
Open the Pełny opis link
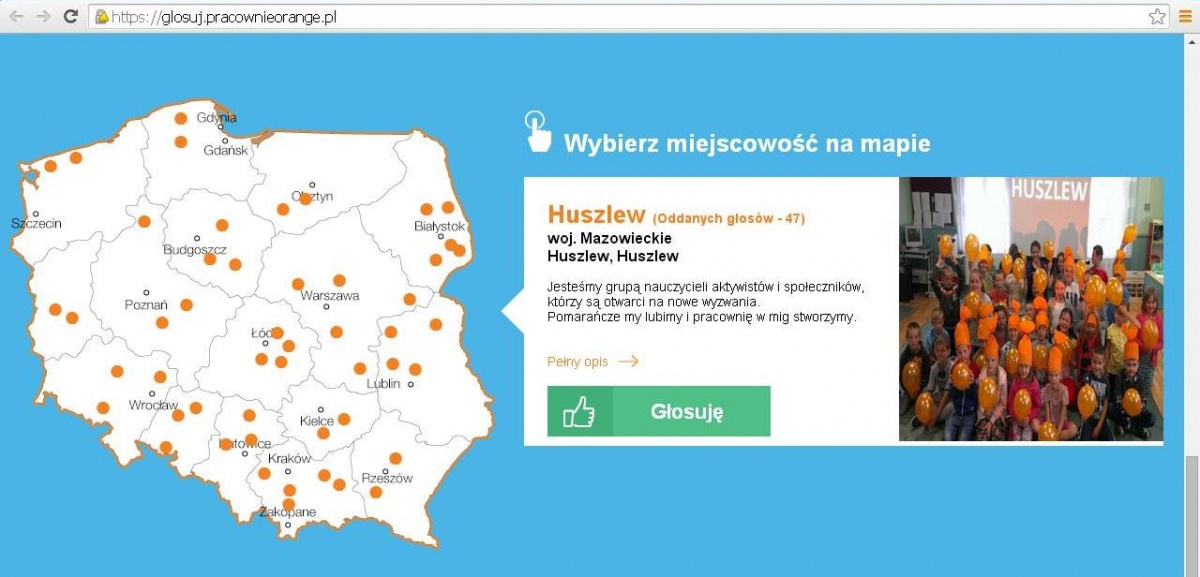pos(592,362)
